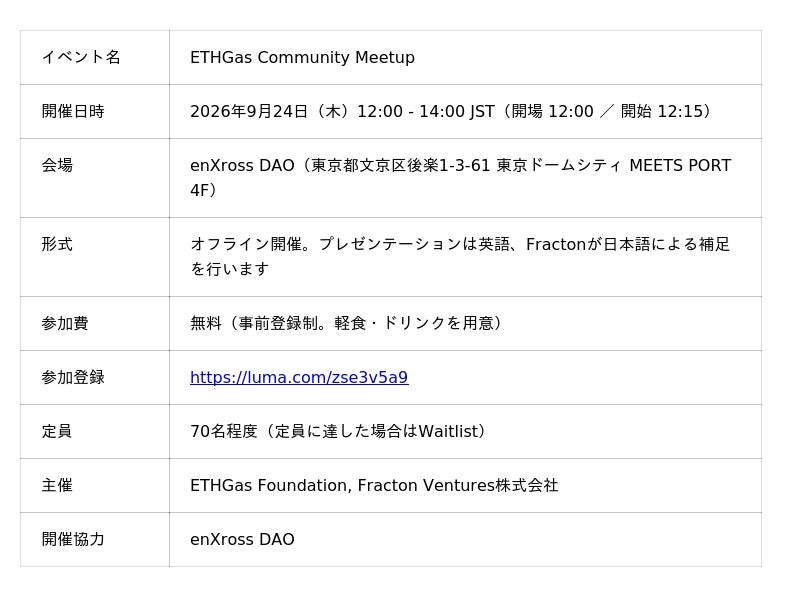This screenshot has height=597, width=800.
Task: Click the 参加費 label cell
Action: [x=95, y=324]
